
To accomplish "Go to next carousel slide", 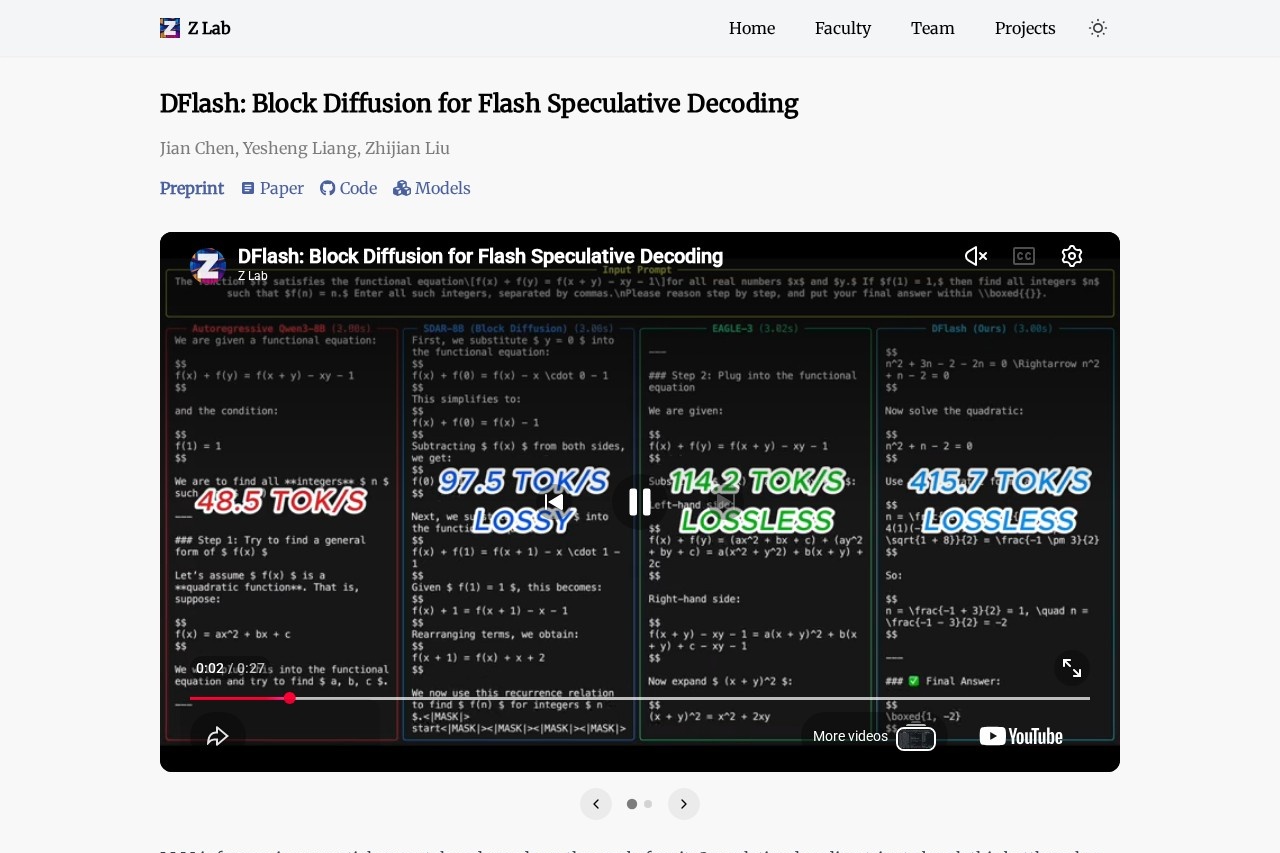I will point(684,804).
